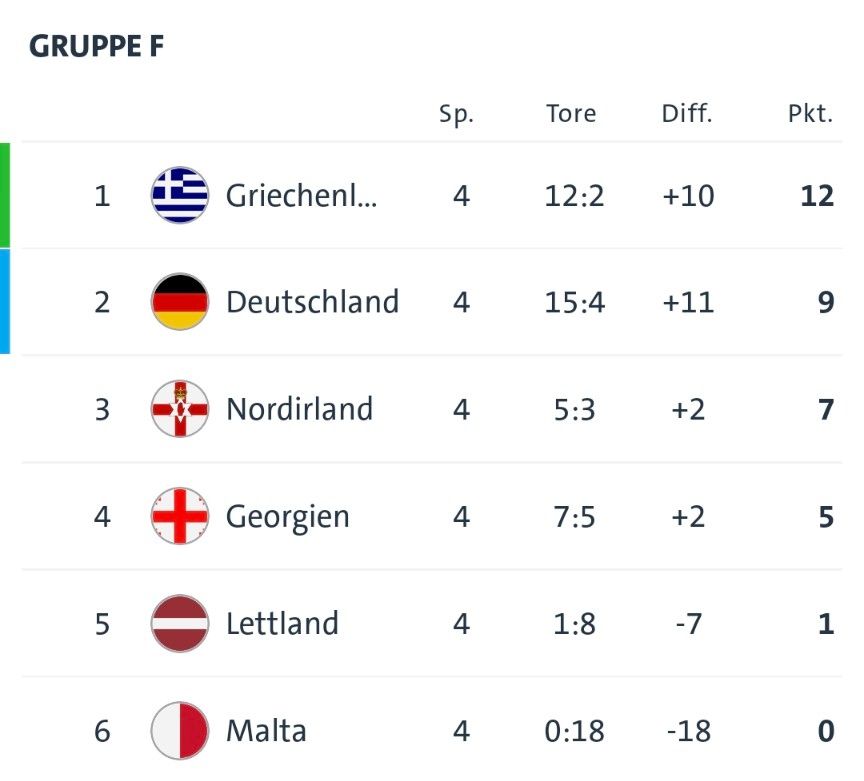
Task: Select the Georgien team name
Action: (288, 516)
